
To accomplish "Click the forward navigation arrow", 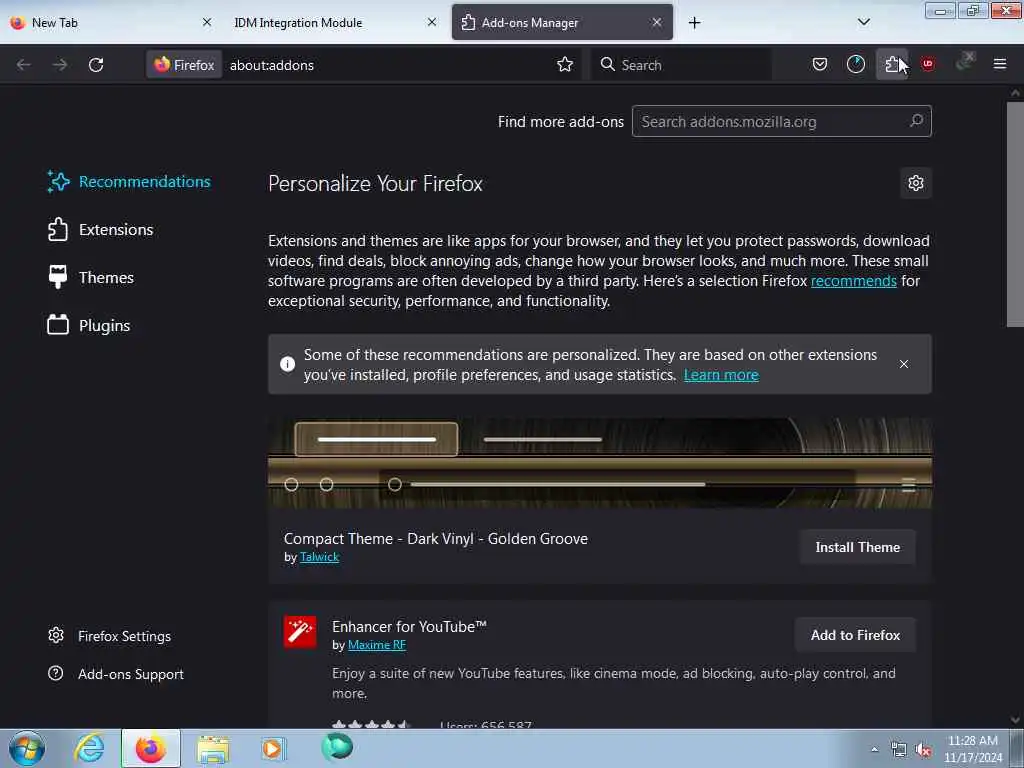I will point(59,65).
